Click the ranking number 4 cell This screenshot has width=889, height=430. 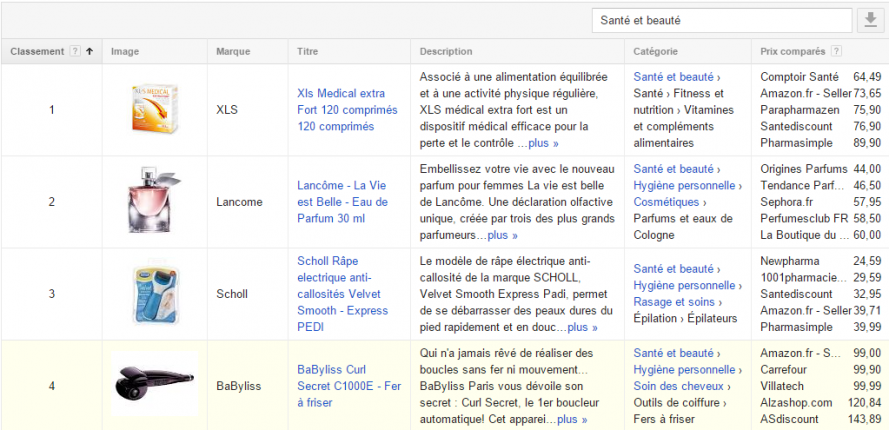52,386
